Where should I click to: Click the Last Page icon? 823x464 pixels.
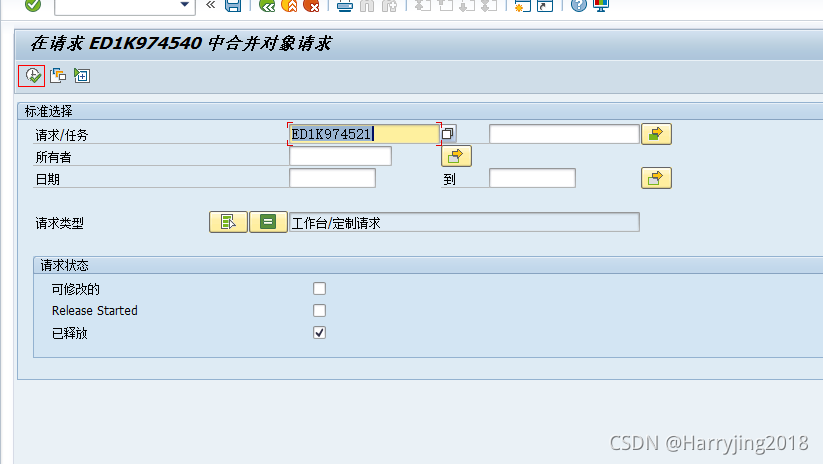click(489, 5)
